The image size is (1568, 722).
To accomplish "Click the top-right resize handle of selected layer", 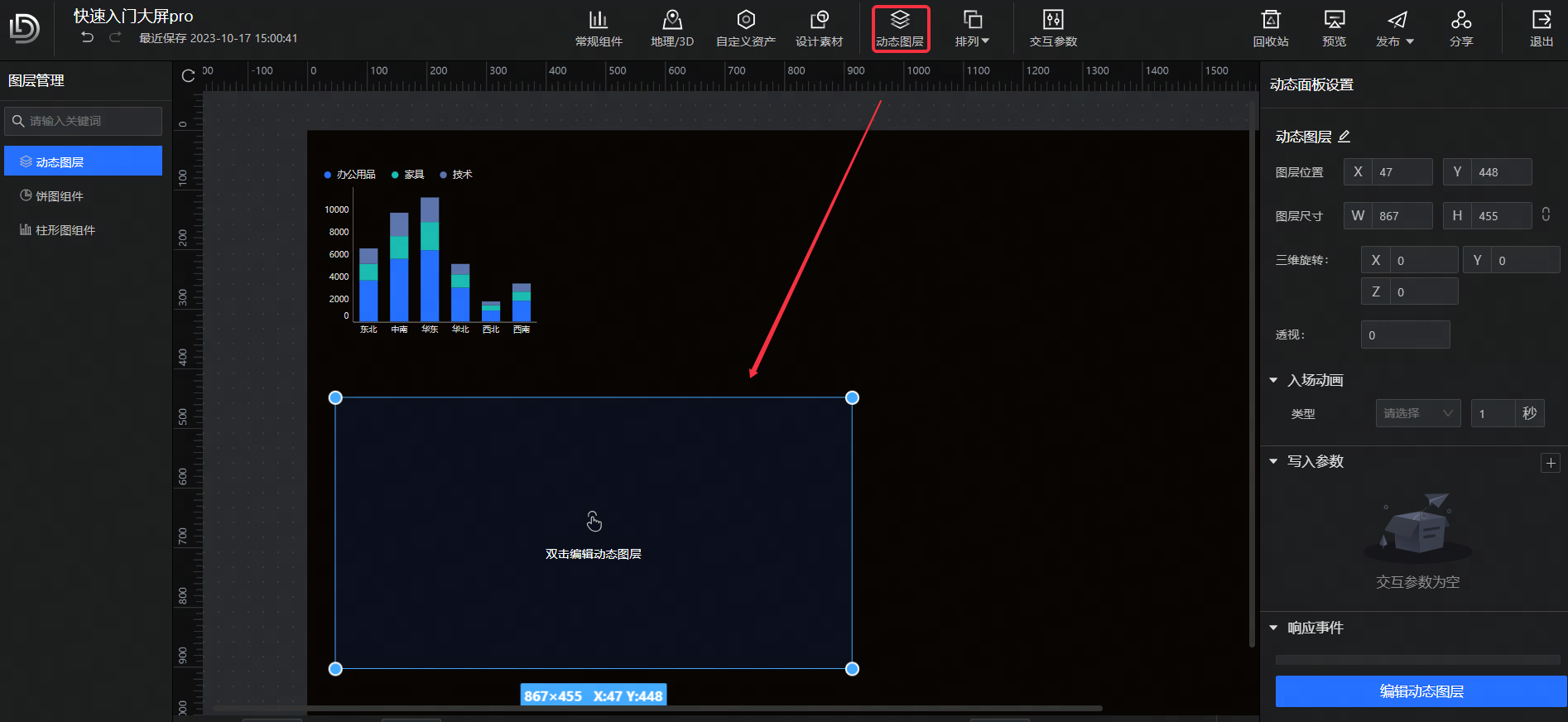I will click(x=852, y=397).
